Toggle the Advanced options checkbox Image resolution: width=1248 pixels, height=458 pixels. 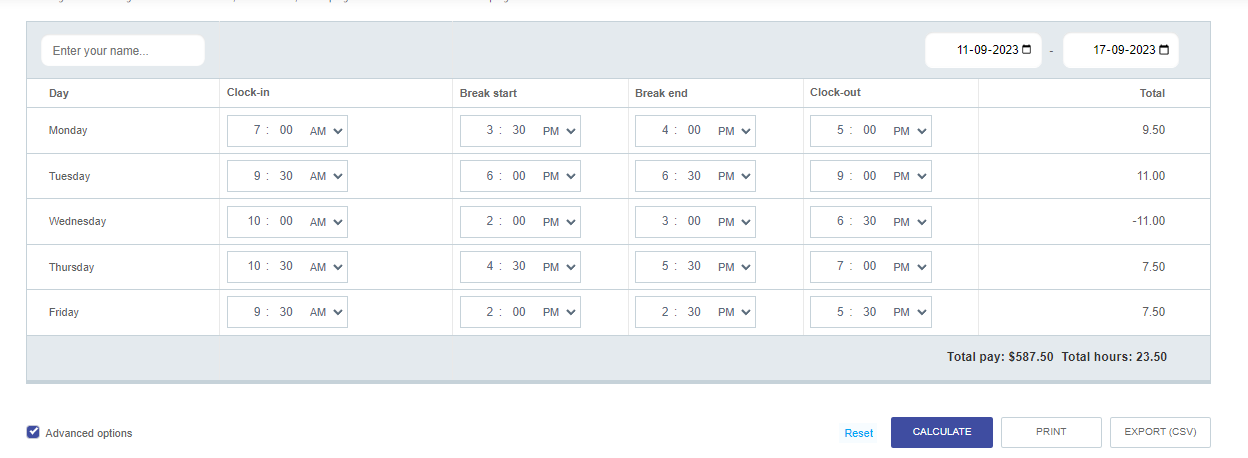pos(33,432)
